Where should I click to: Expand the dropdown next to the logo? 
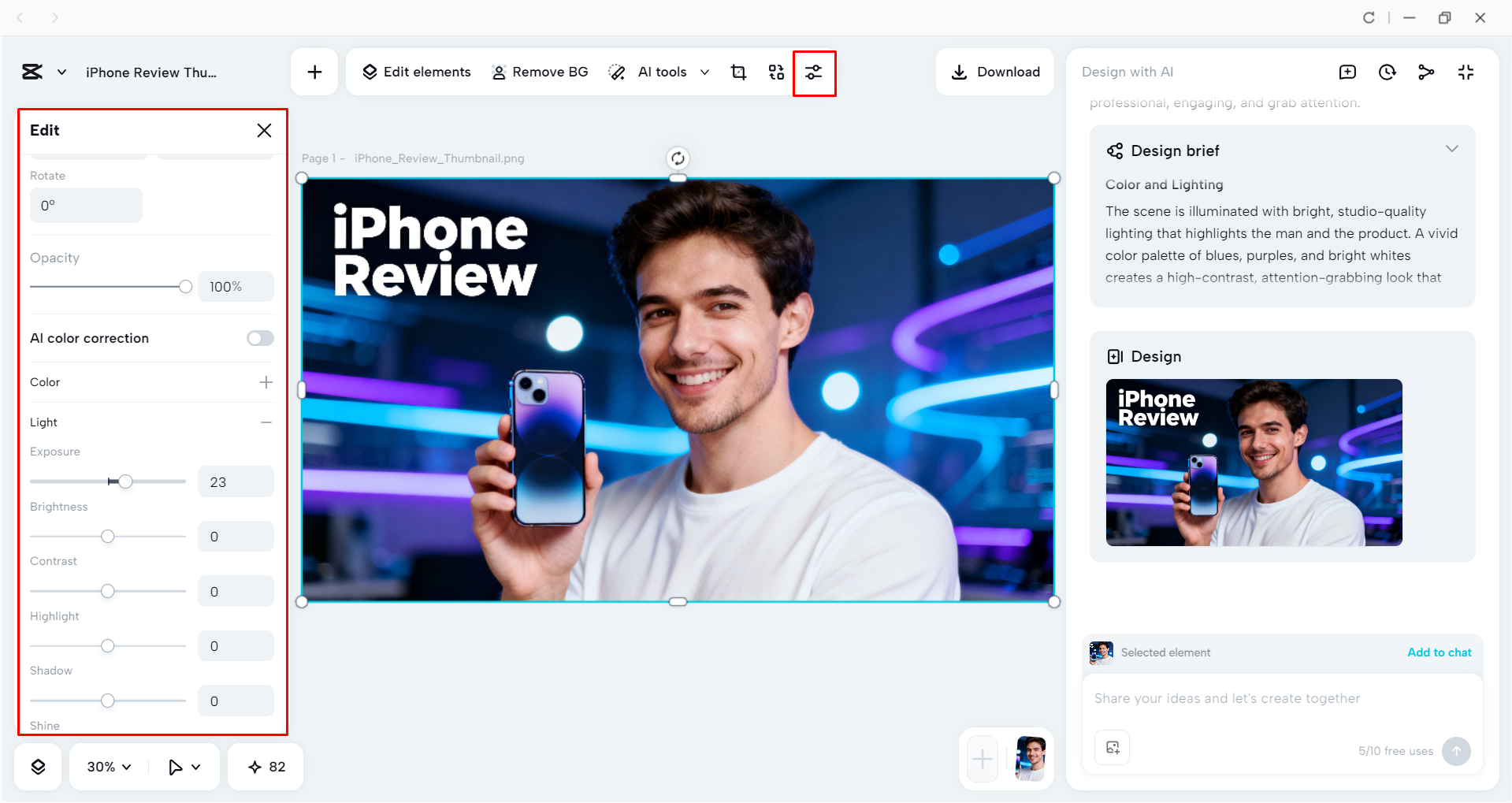[61, 72]
